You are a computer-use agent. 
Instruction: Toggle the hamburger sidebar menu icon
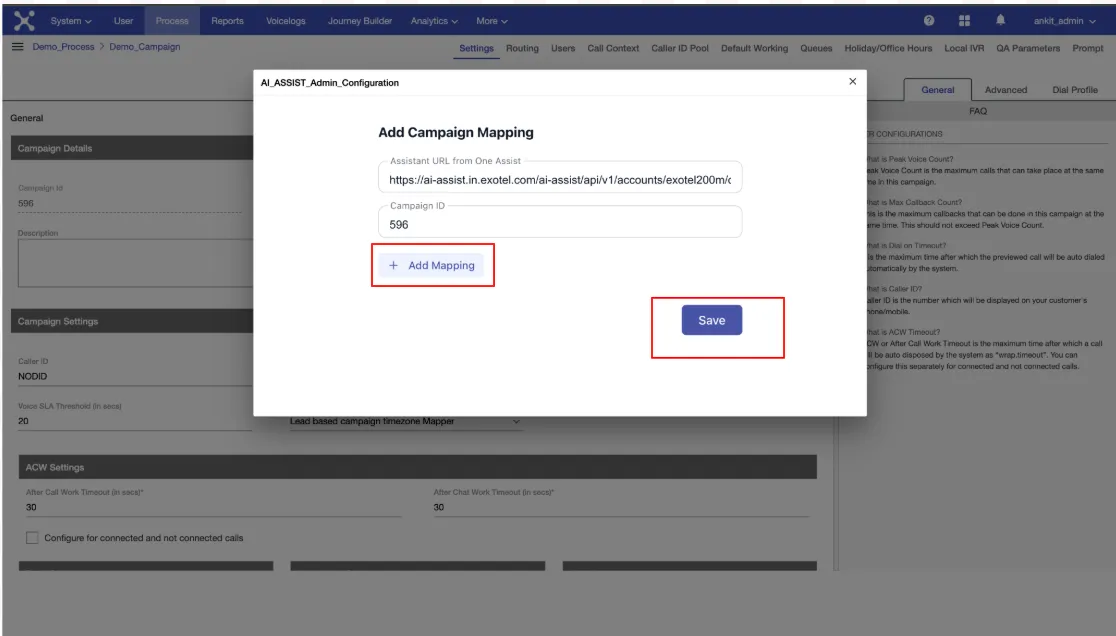click(x=18, y=46)
